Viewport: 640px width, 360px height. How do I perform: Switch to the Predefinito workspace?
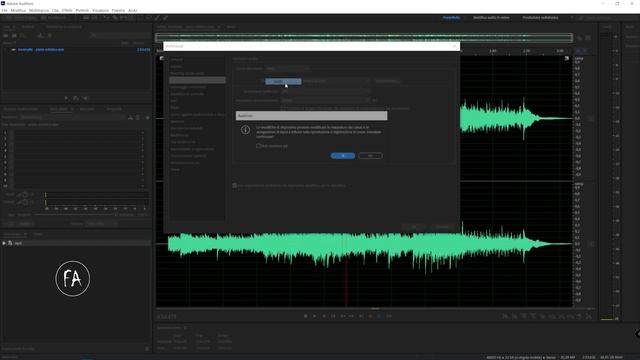point(451,18)
